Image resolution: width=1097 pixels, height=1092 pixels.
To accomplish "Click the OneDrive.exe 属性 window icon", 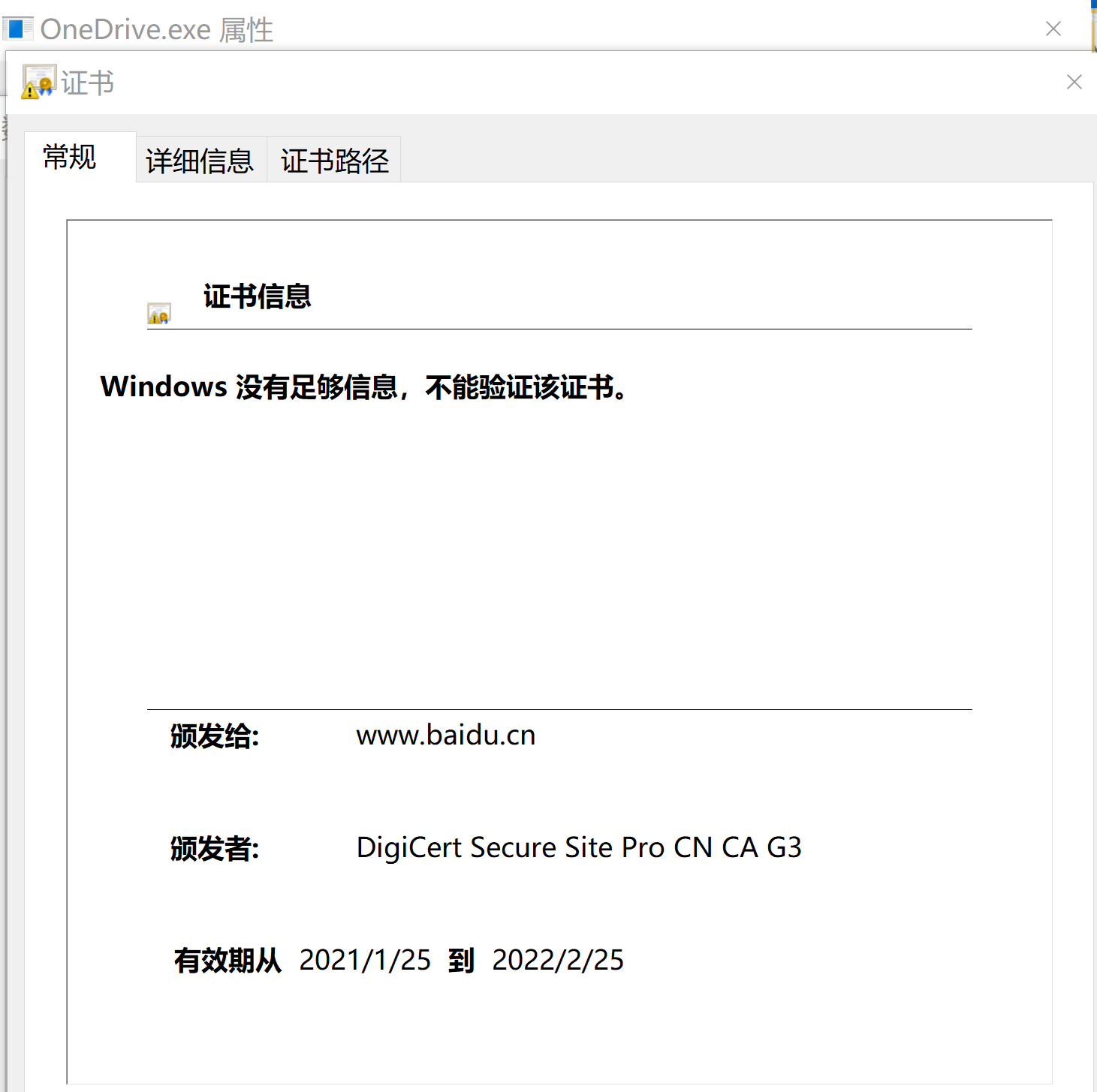I will click(17, 29).
